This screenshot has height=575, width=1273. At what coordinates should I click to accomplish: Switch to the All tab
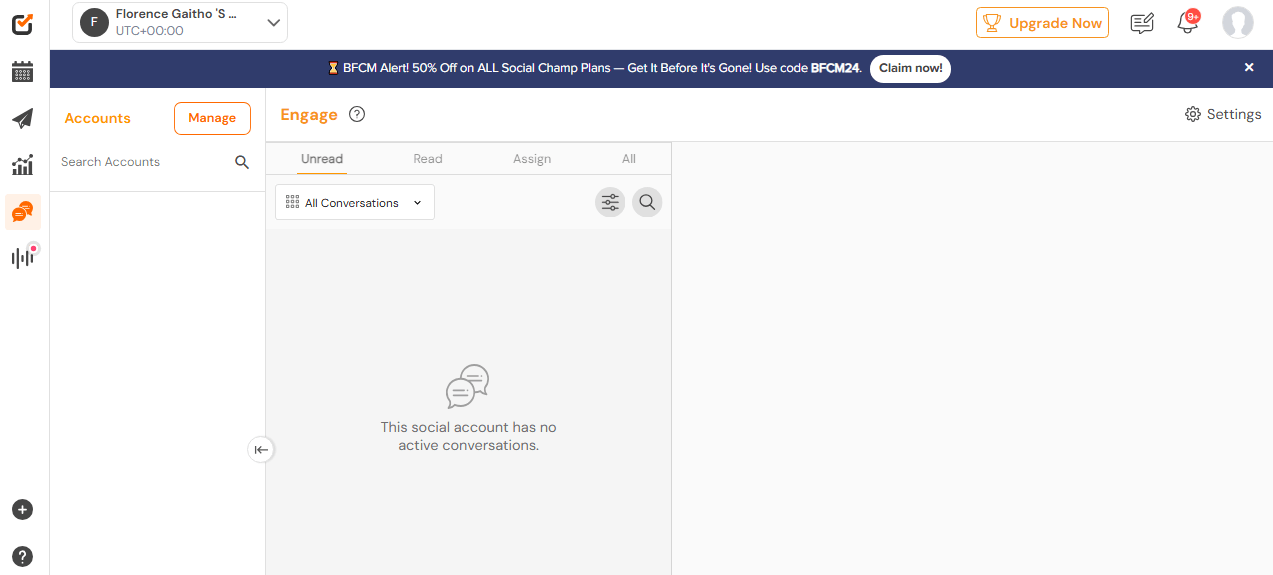tap(629, 159)
